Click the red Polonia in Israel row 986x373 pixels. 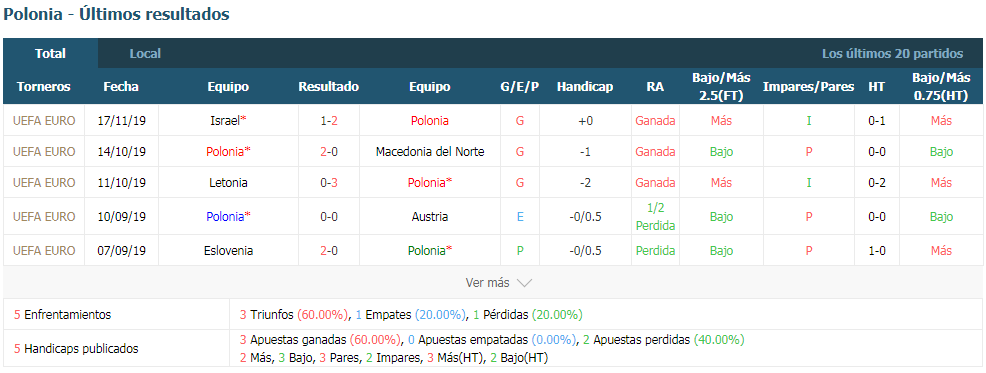(429, 121)
